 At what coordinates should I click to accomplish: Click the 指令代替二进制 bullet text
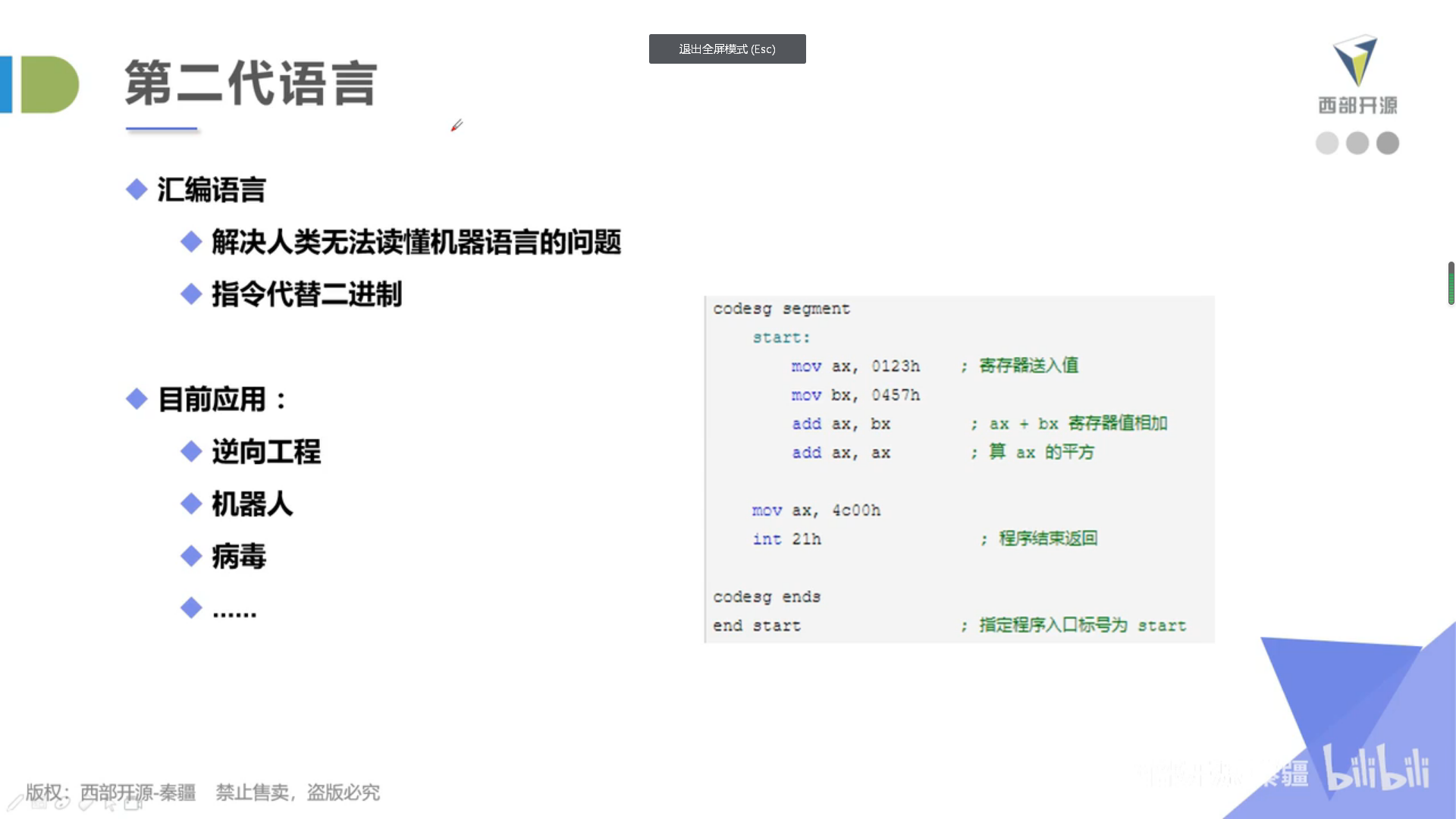(306, 294)
